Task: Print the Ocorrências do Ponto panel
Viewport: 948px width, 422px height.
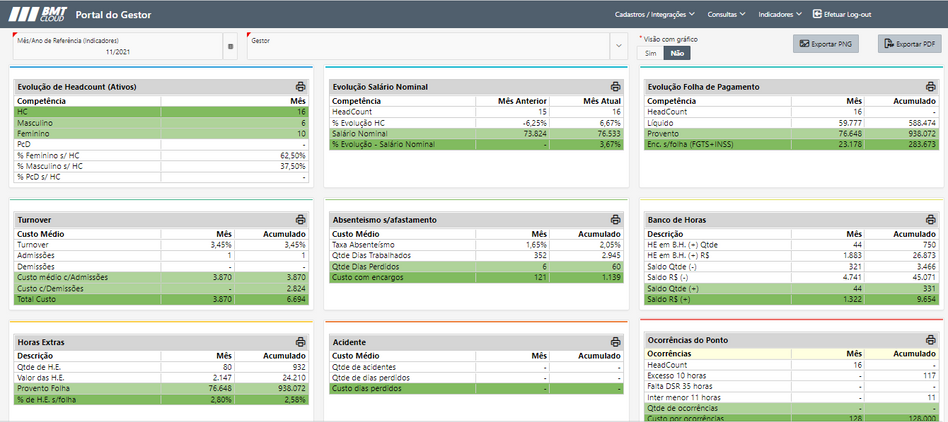Action: [x=930, y=339]
